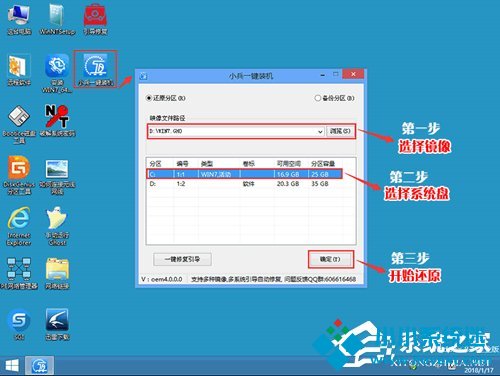Select the D: partition row

coord(244,184)
